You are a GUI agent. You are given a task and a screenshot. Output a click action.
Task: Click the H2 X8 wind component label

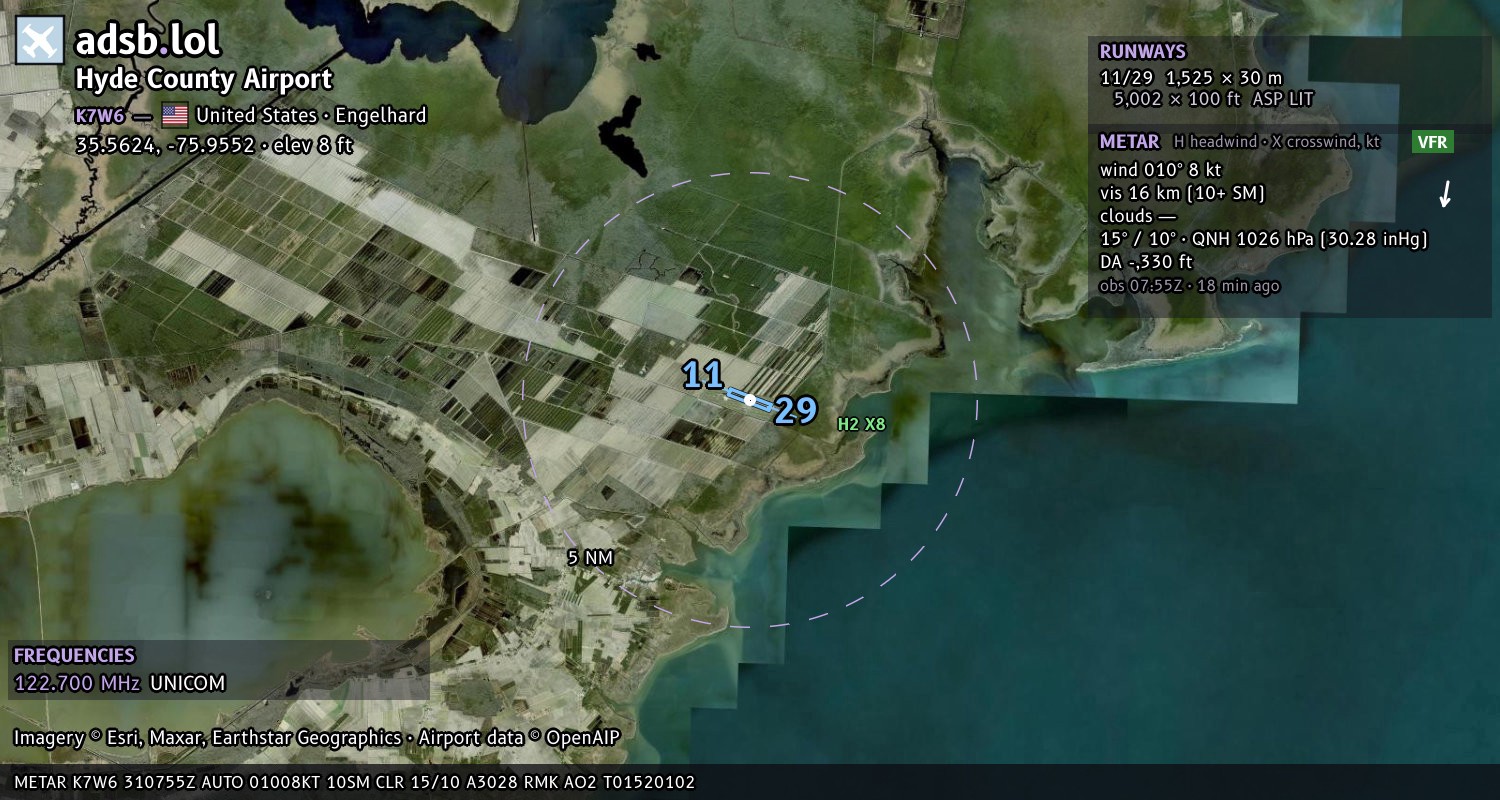(861, 424)
